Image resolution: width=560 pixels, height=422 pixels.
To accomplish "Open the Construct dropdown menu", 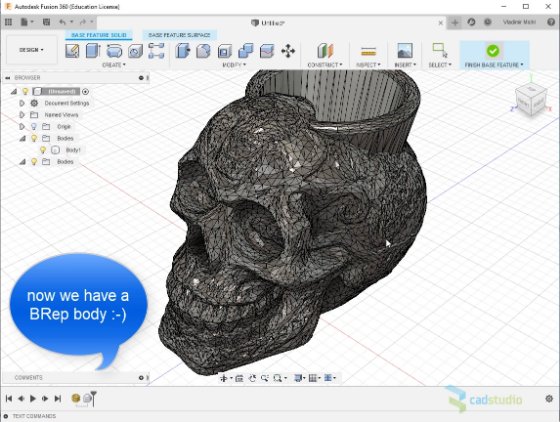I will 325,65.
